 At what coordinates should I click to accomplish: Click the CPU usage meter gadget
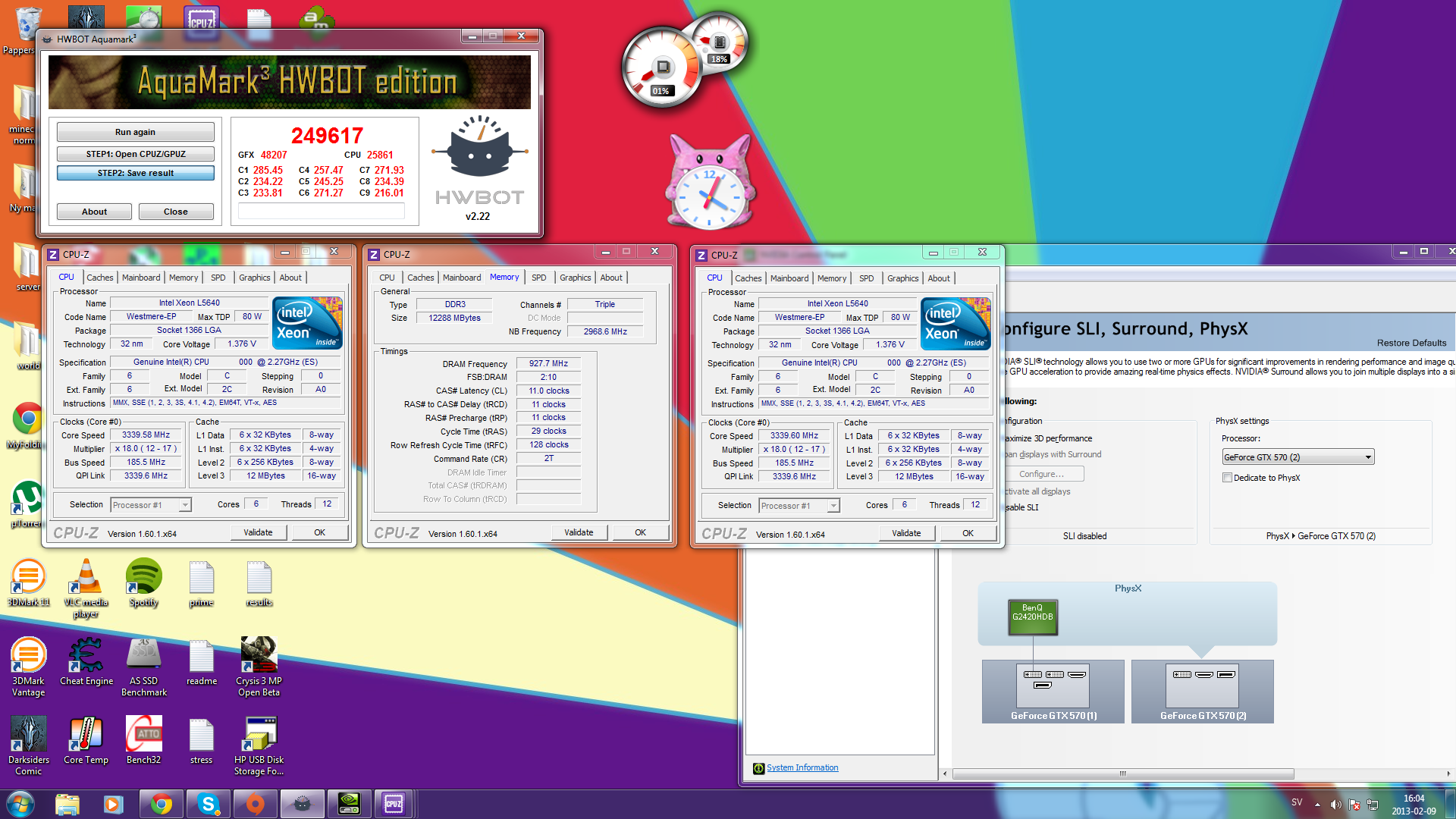[x=662, y=68]
